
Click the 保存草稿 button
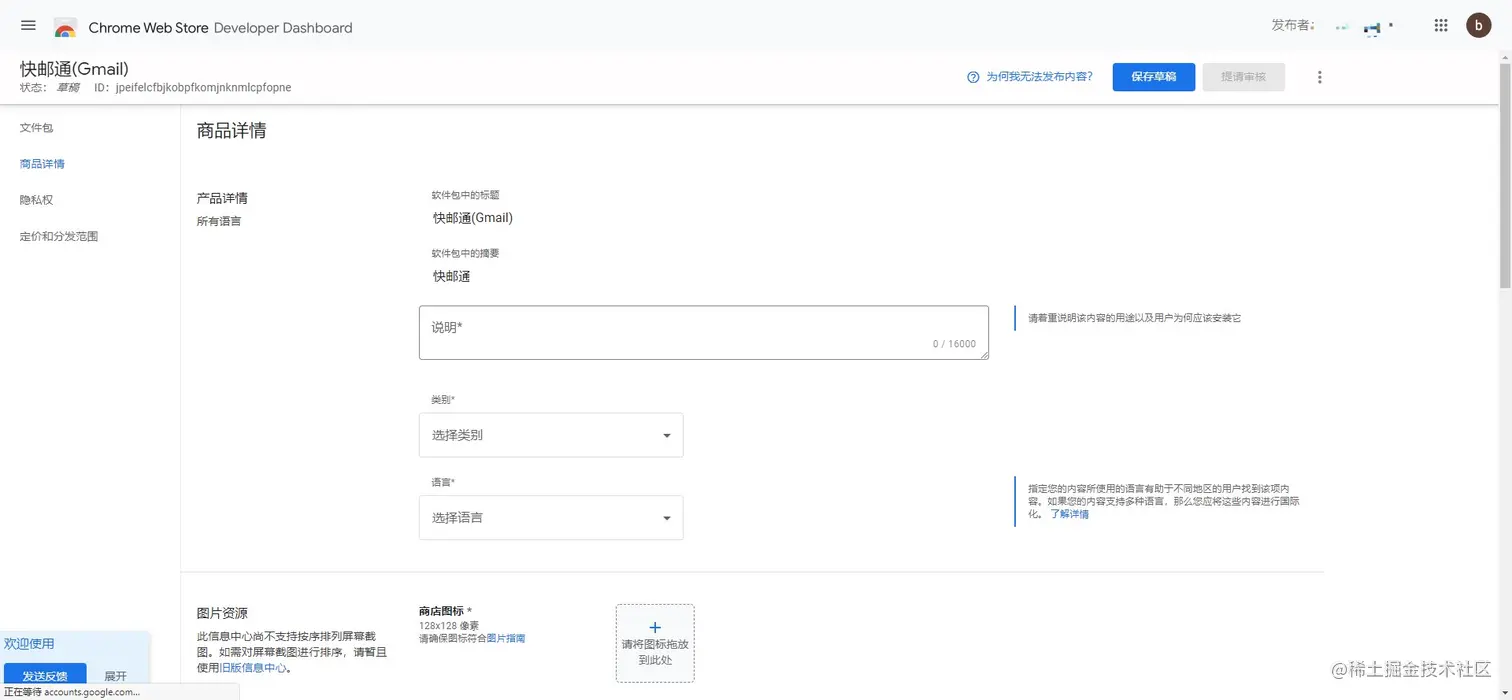click(1153, 77)
